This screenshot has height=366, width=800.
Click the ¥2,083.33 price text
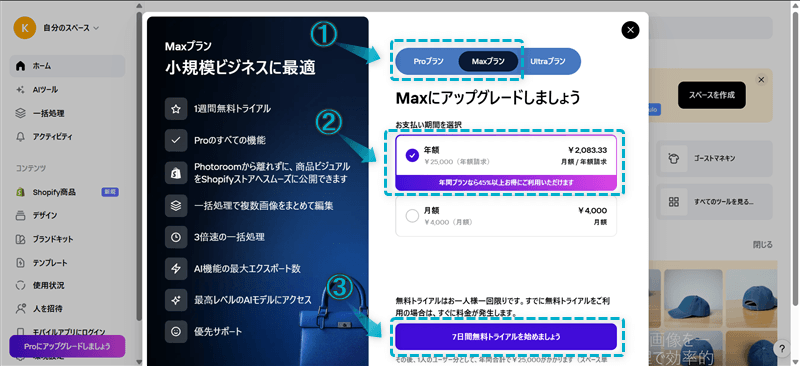click(587, 150)
